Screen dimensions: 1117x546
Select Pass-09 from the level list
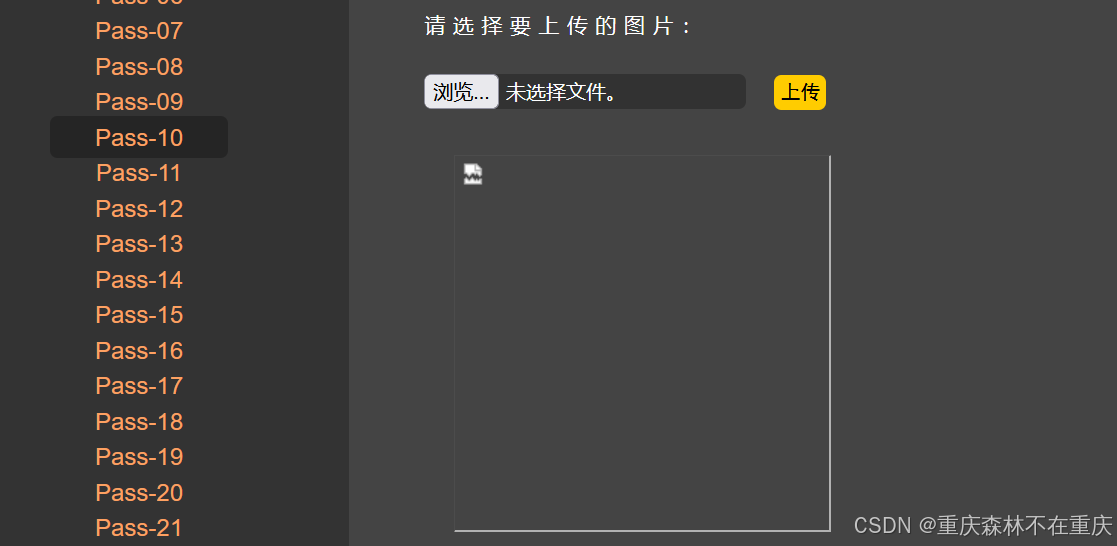[x=139, y=102]
